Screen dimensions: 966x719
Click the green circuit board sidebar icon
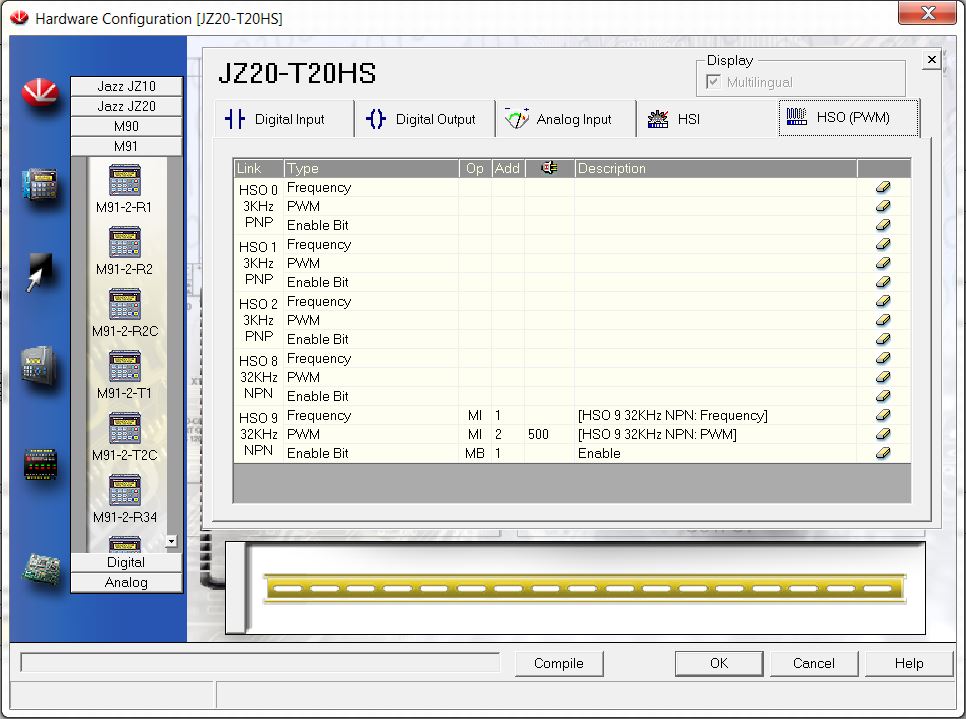(x=42, y=569)
